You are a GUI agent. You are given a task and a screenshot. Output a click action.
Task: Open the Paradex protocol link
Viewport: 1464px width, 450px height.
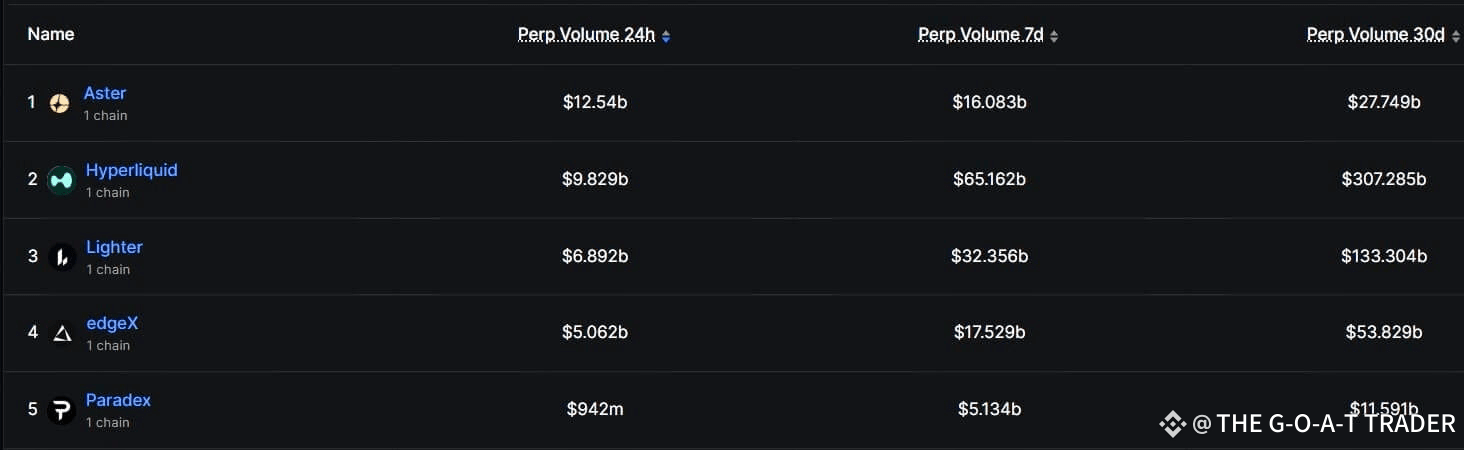click(x=118, y=400)
